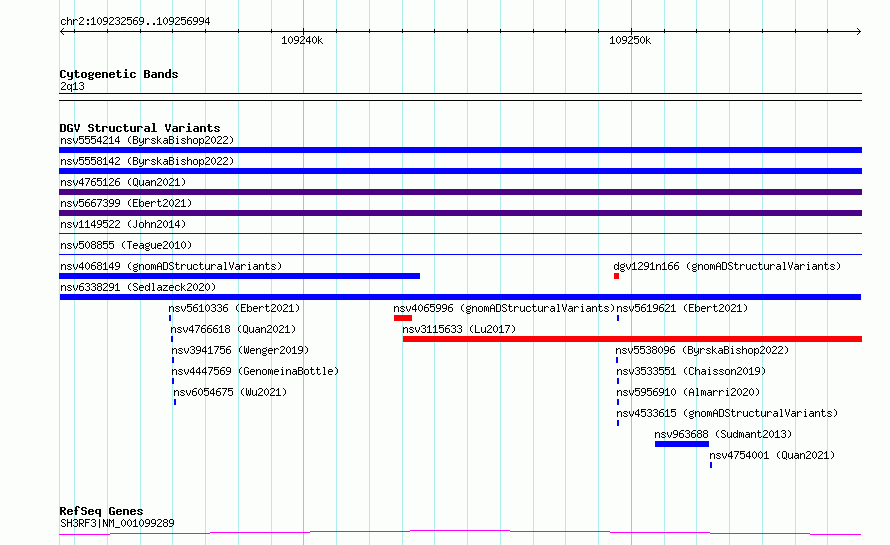Click the nsv508855 (Teague2010) label
Viewport: 890px width, 545px height.
[126, 245]
